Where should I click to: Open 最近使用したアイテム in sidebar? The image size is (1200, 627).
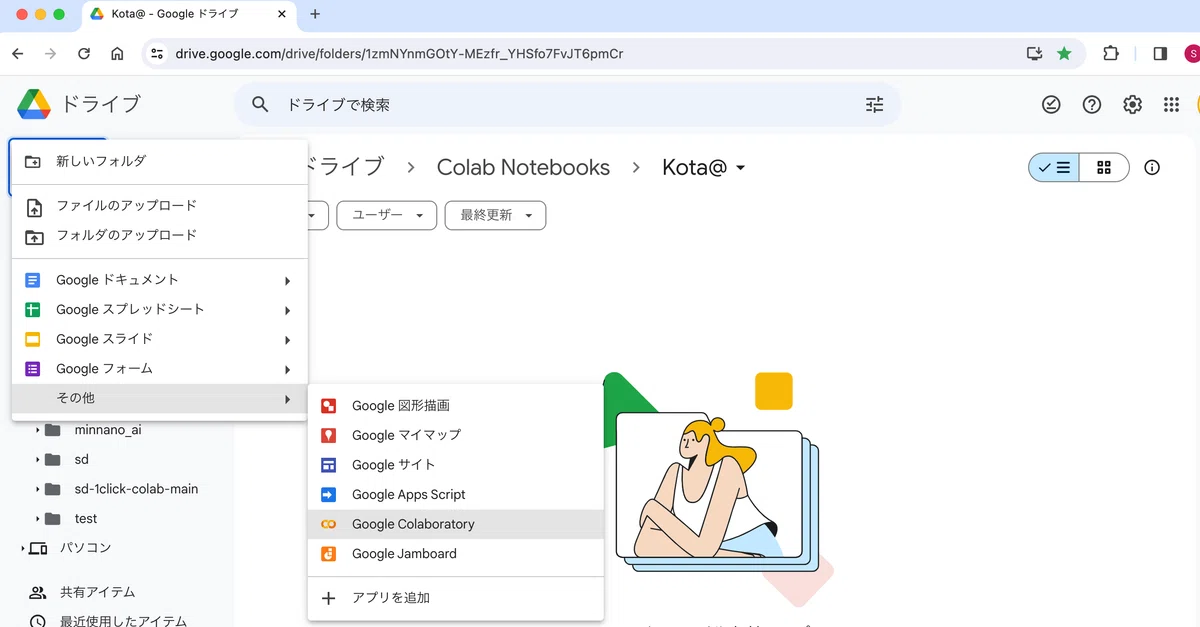click(123, 621)
